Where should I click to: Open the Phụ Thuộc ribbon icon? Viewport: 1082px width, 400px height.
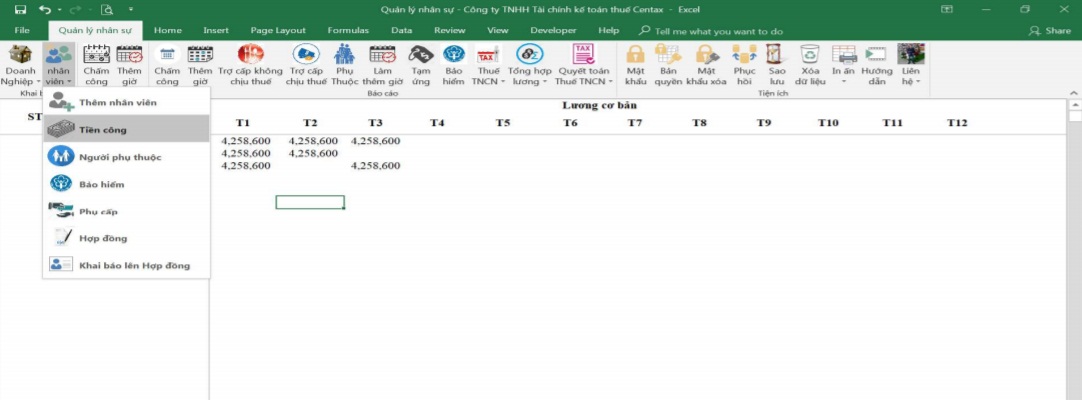(x=344, y=56)
